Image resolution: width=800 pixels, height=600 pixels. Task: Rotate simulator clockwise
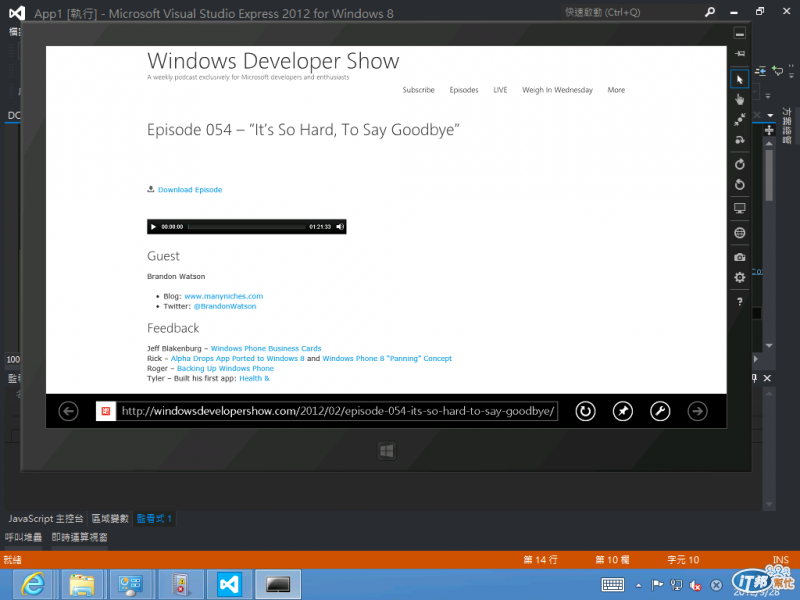tap(739, 164)
